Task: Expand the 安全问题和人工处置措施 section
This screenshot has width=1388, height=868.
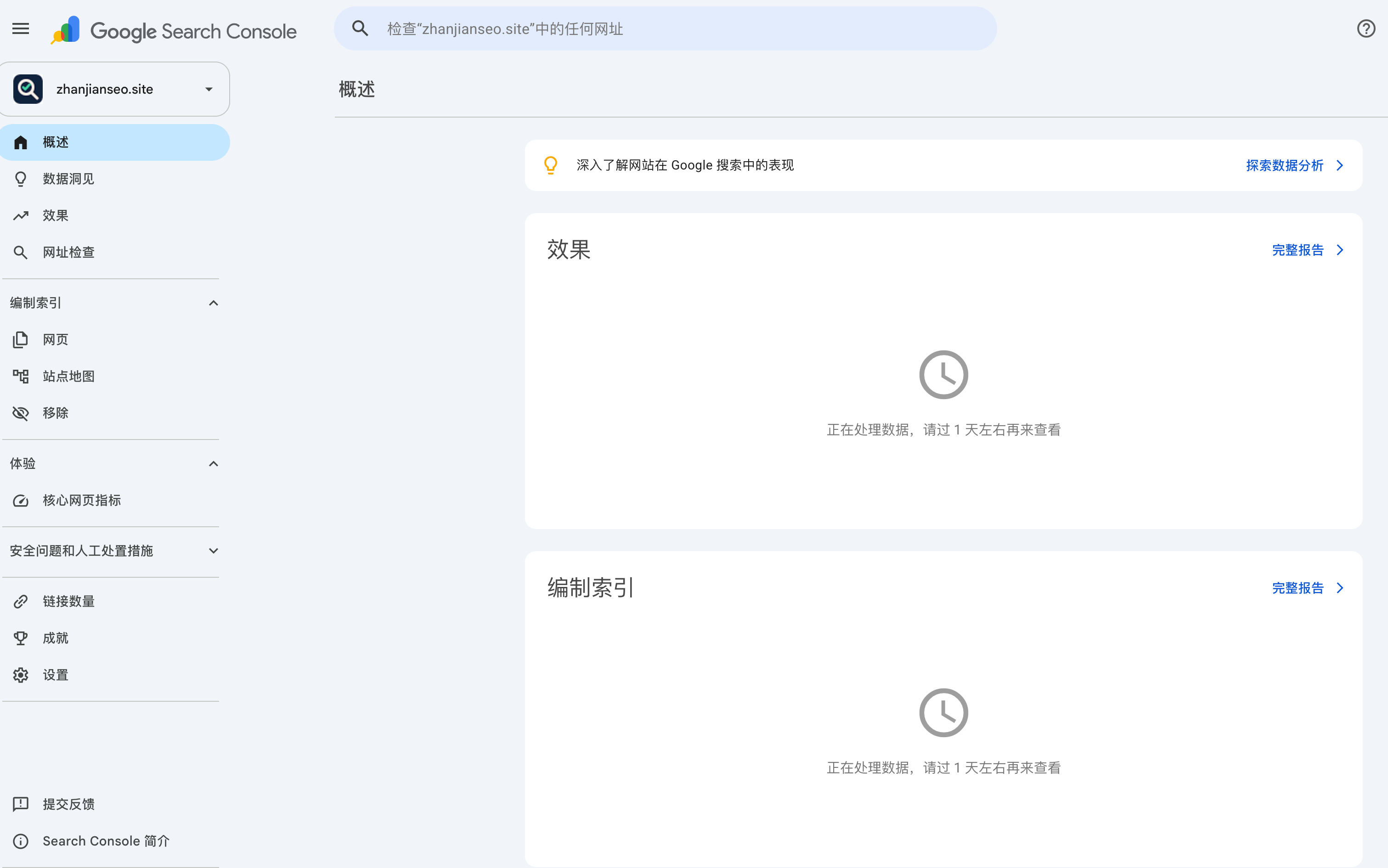Action: point(214,551)
